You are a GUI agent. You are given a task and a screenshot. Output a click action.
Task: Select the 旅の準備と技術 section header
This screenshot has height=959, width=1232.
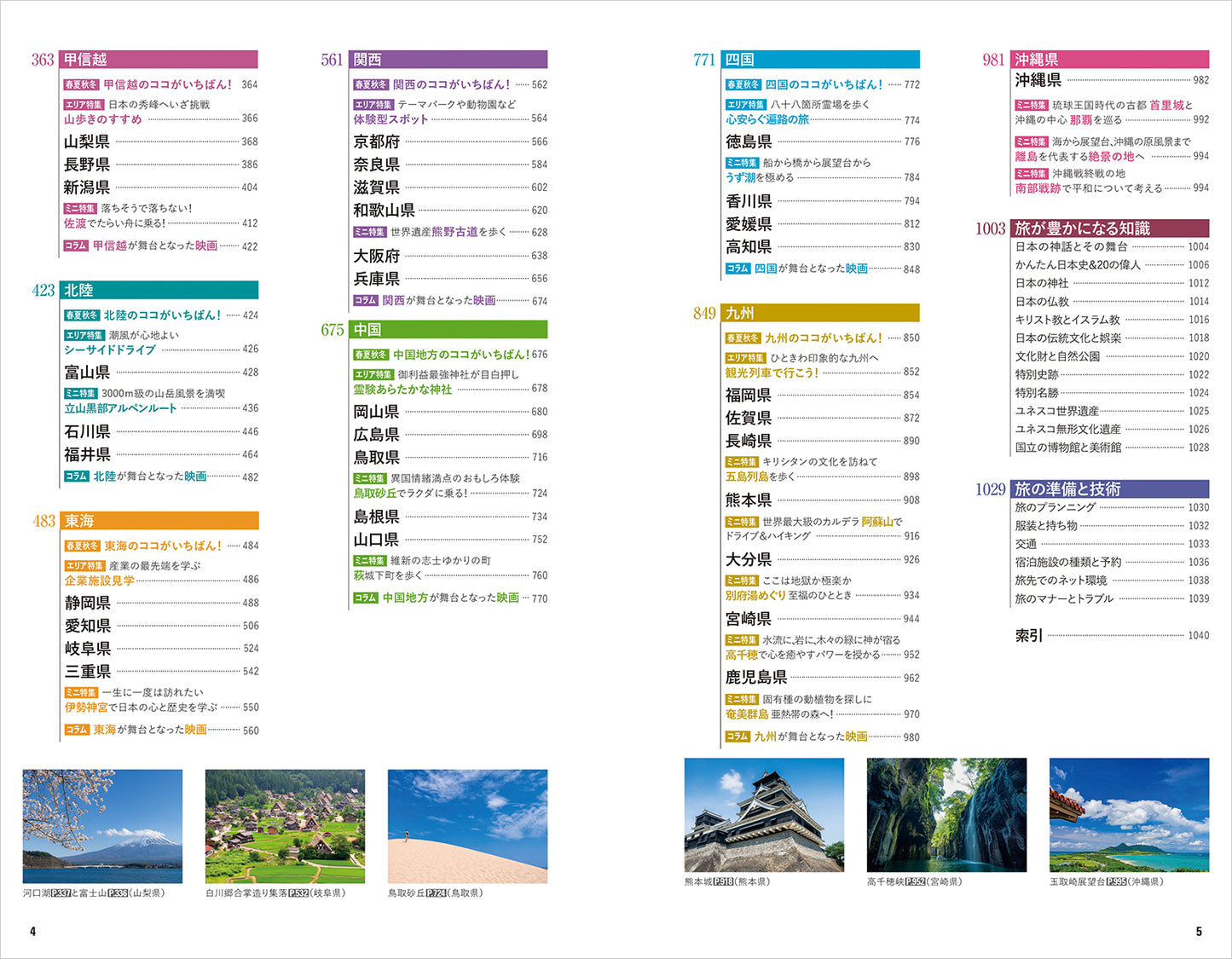click(1109, 489)
